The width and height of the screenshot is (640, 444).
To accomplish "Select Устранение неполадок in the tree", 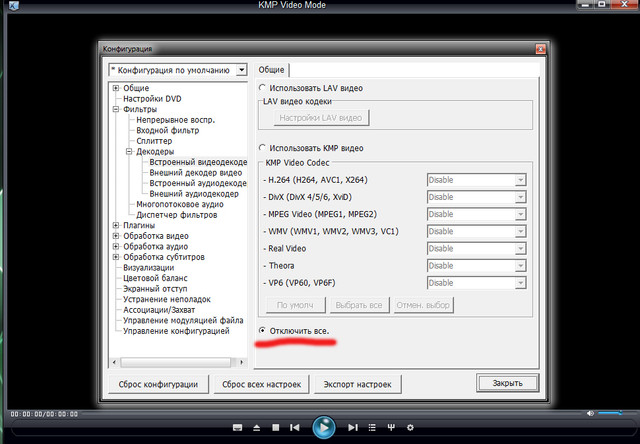I will click(x=167, y=299).
